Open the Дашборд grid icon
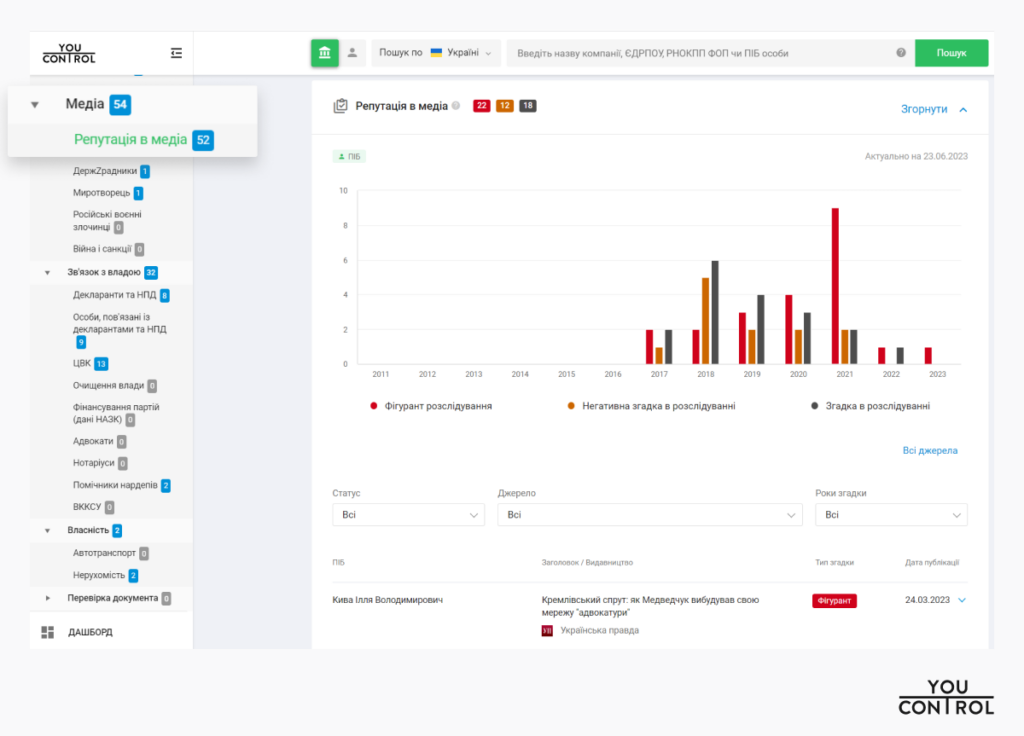The height and width of the screenshot is (736, 1024). 48,632
